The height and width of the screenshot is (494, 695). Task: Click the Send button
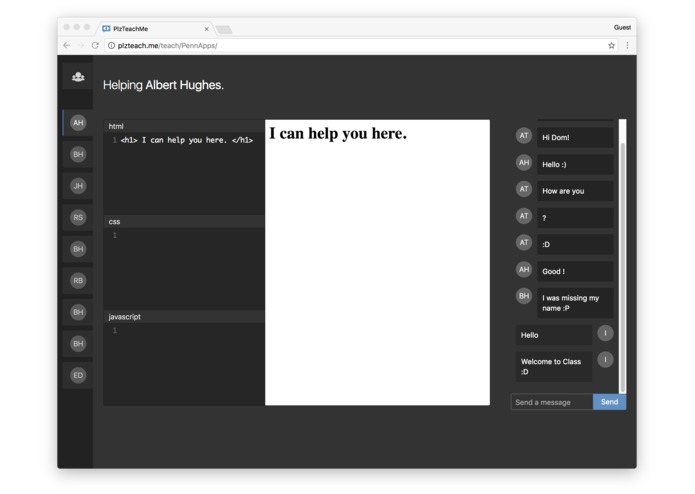point(609,402)
